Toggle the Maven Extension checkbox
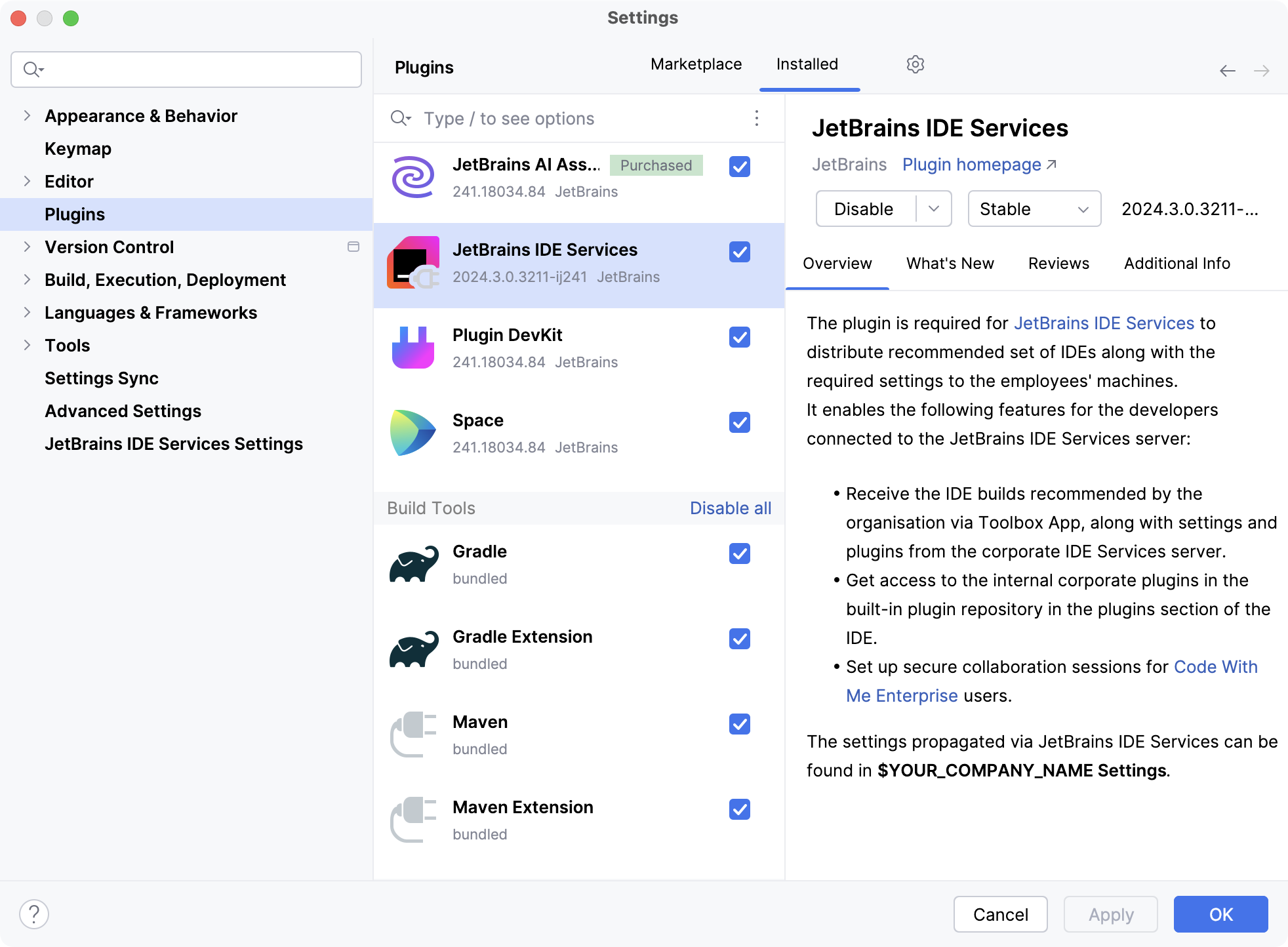This screenshot has width=1288, height=947. (x=740, y=809)
